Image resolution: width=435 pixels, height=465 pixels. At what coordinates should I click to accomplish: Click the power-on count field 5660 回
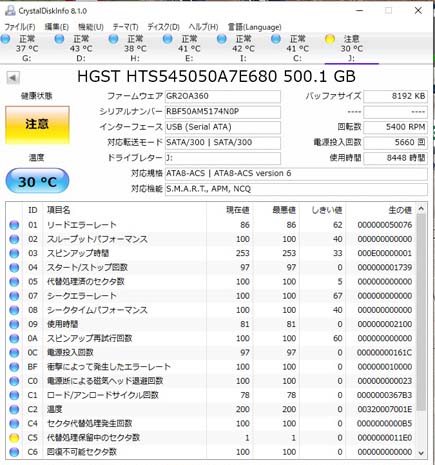[395, 143]
